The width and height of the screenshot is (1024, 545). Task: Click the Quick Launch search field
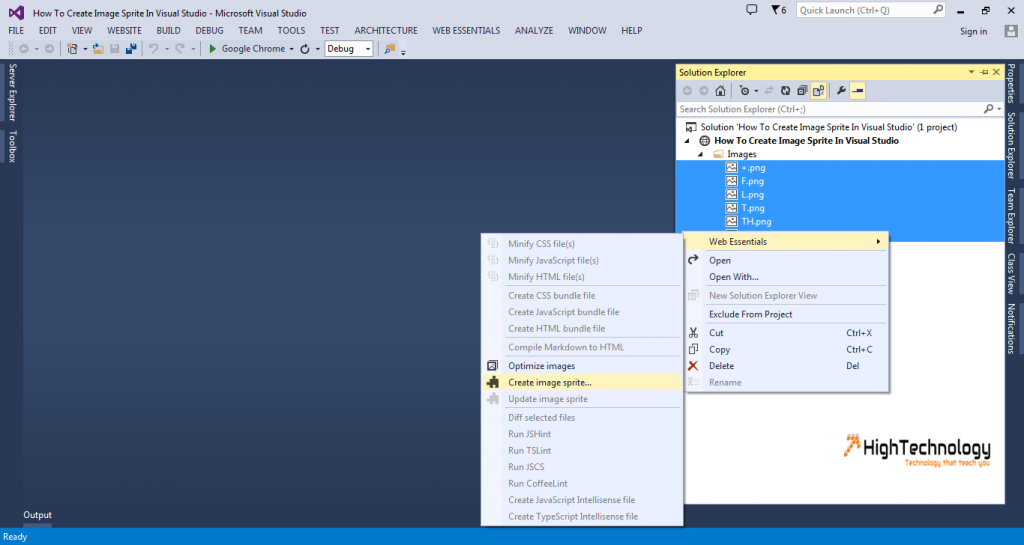click(x=870, y=10)
